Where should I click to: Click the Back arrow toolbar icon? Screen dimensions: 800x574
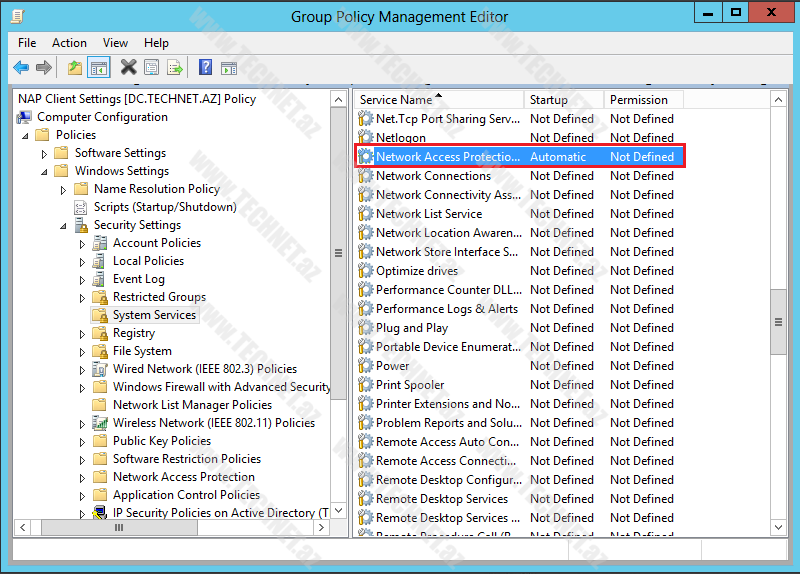(21, 68)
